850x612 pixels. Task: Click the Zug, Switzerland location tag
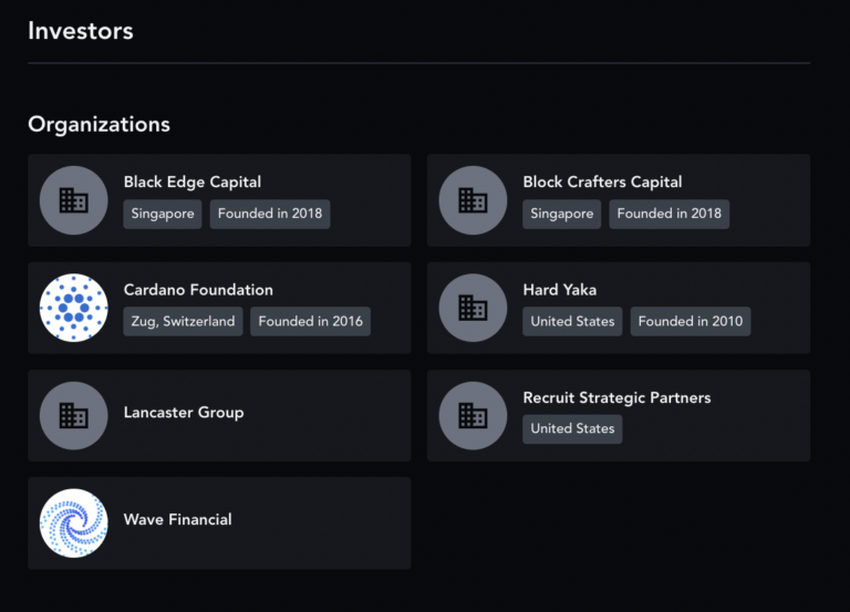click(x=183, y=321)
